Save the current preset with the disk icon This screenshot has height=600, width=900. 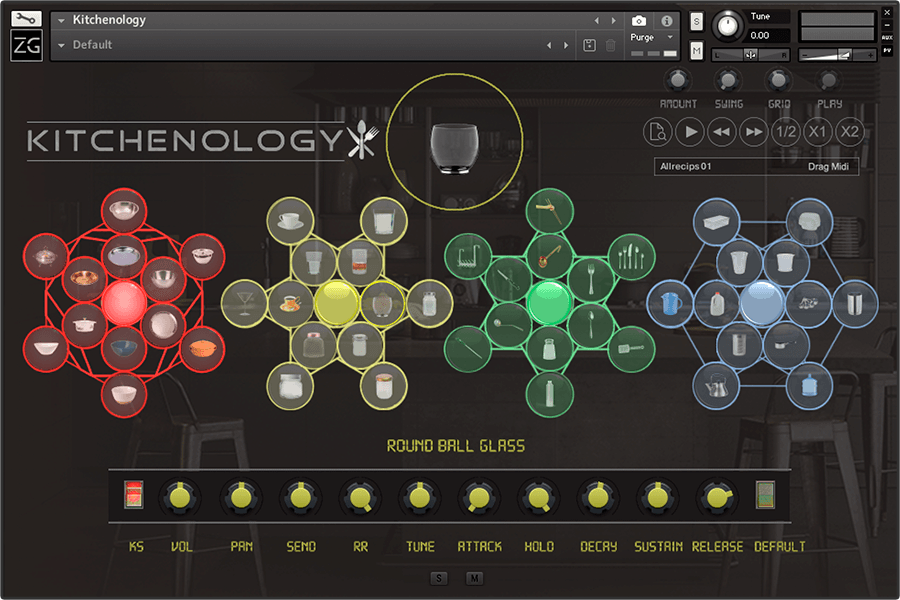pyautogui.click(x=589, y=45)
